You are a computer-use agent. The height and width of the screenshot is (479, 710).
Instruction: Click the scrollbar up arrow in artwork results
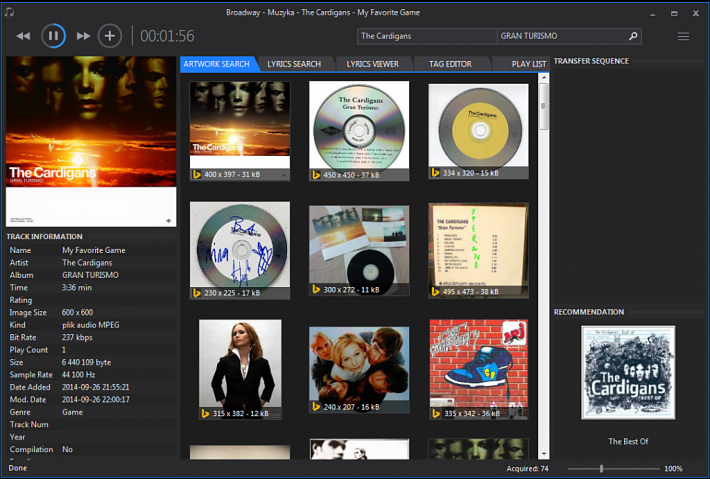544,78
